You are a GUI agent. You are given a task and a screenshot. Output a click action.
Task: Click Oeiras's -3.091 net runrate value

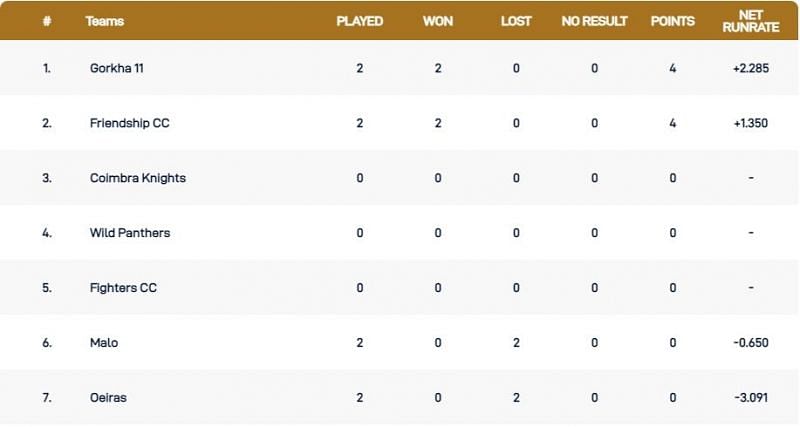click(x=751, y=397)
